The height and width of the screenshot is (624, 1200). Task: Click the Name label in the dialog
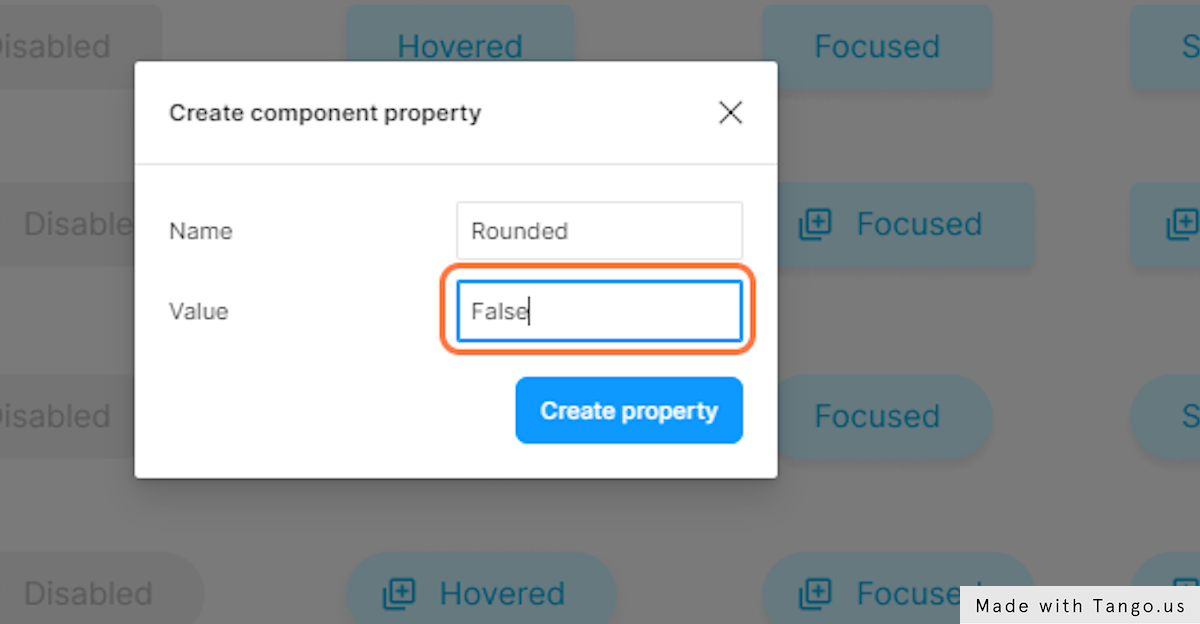tap(200, 231)
